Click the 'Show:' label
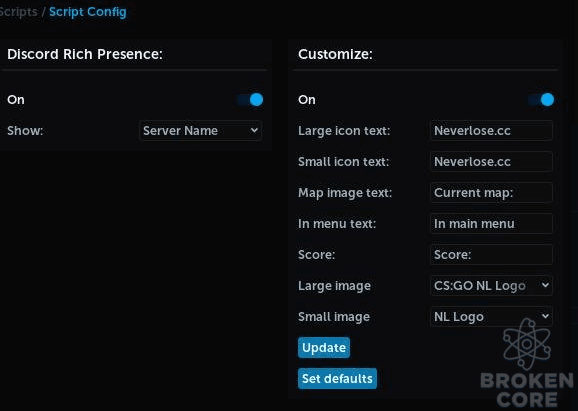578x411 pixels. pyautogui.click(x=25, y=130)
